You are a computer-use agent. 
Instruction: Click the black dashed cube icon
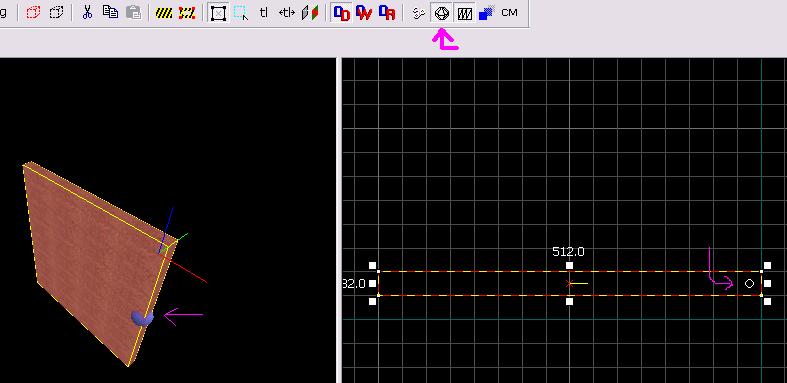pyautogui.click(x=56, y=13)
